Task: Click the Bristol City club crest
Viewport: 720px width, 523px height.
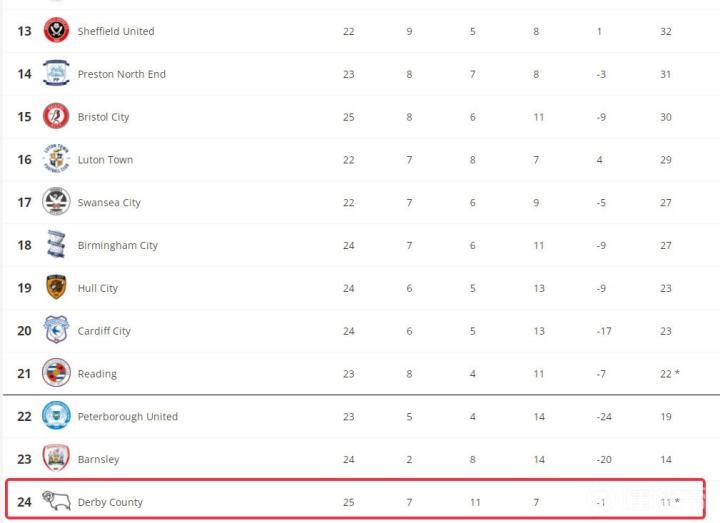Action: pyautogui.click(x=56, y=117)
